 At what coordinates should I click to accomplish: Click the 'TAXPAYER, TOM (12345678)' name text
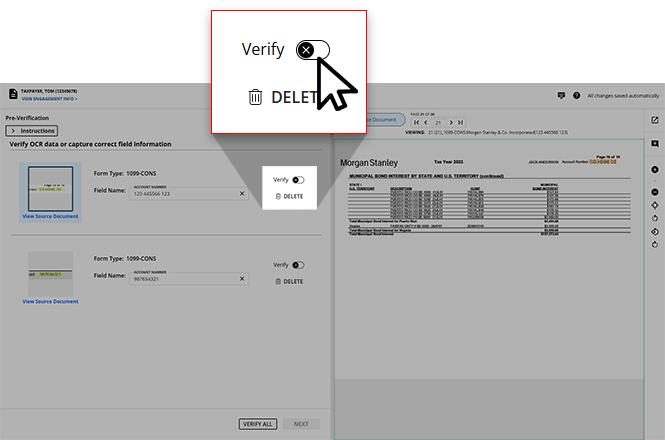(49, 91)
